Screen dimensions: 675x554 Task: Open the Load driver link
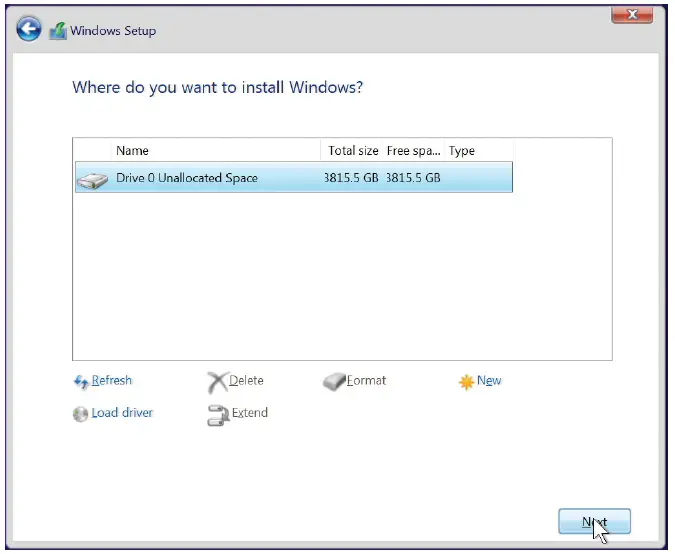click(122, 413)
